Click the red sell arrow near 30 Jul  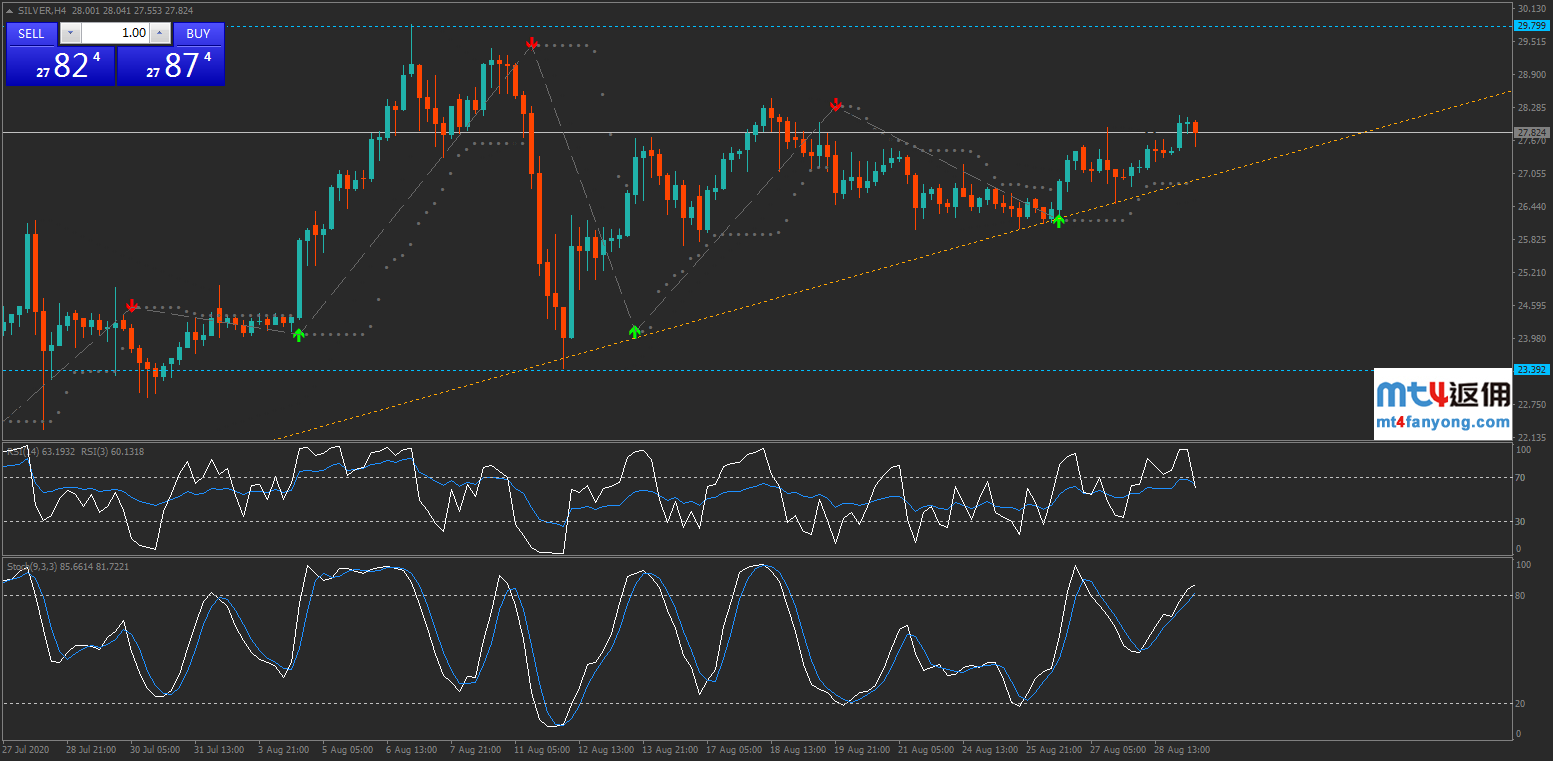[131, 305]
